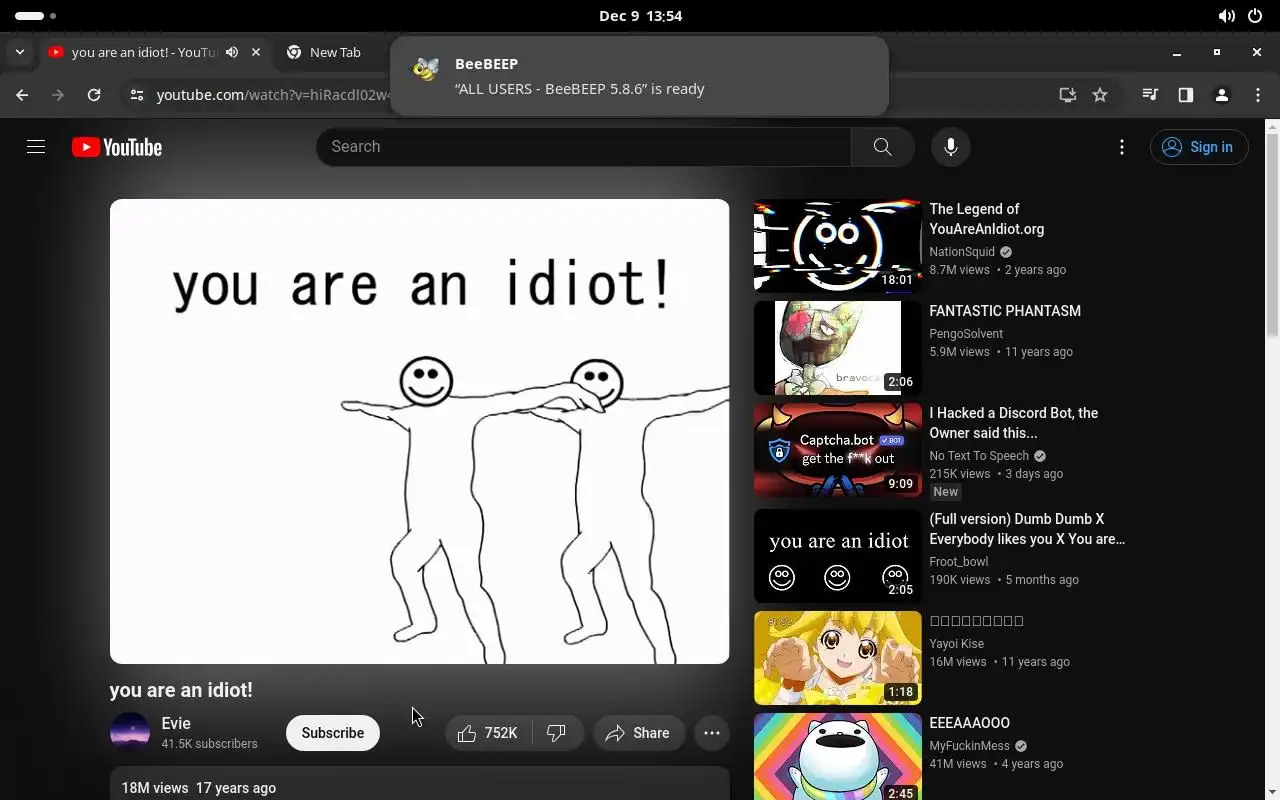Open system volume indicator in top bar
Screen dimensions: 1280x800
[x=1227, y=16]
